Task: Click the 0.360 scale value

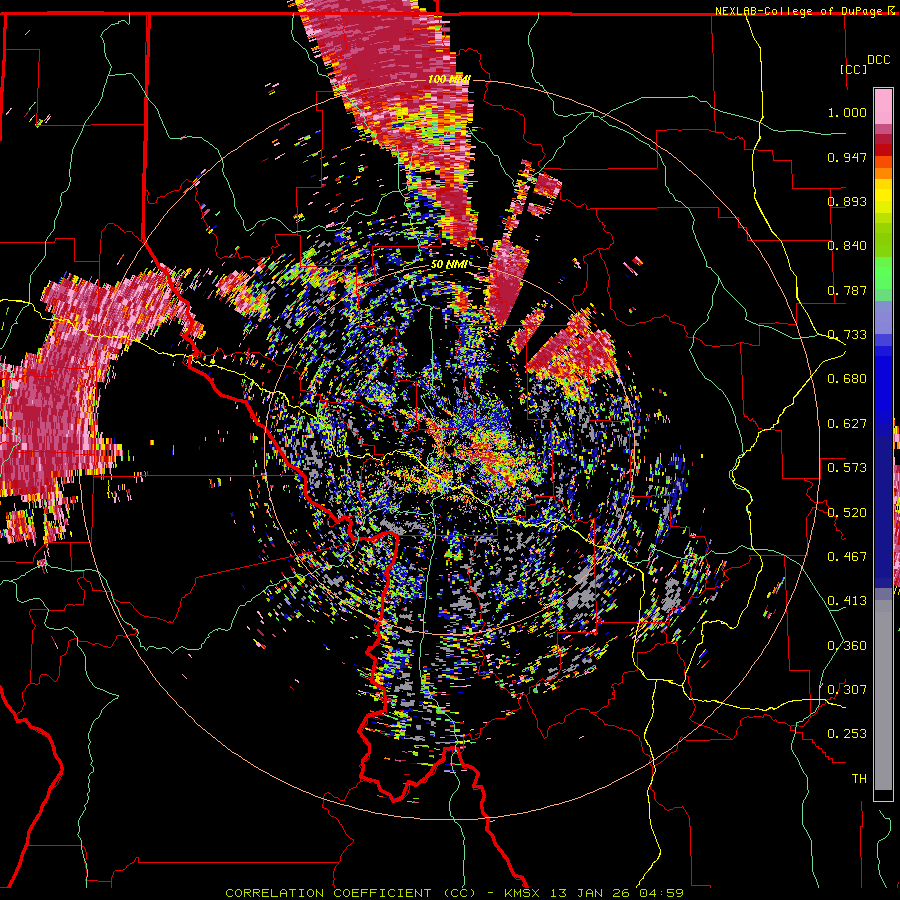Action: coord(847,646)
